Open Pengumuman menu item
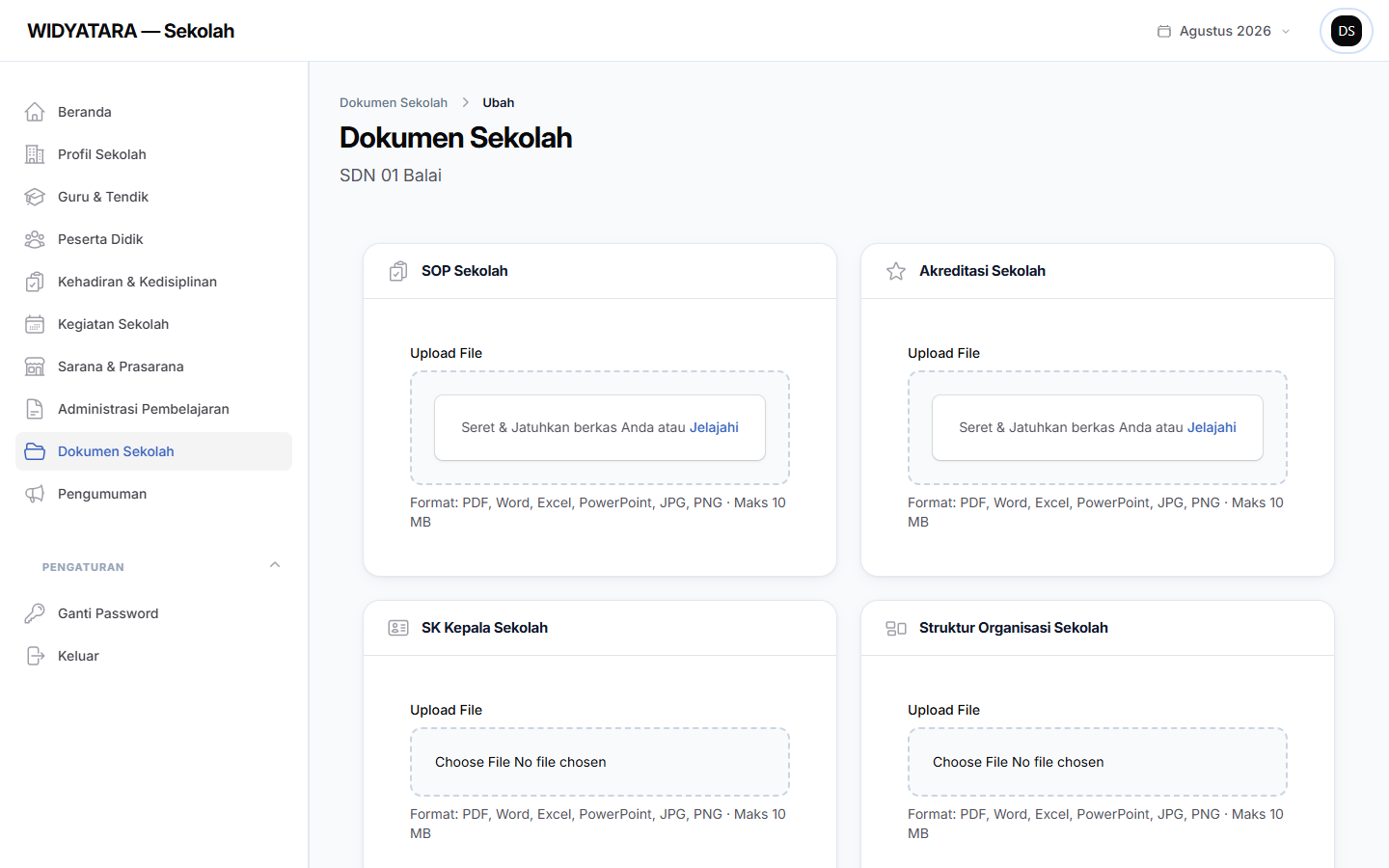The width and height of the screenshot is (1389, 868). tap(154, 494)
